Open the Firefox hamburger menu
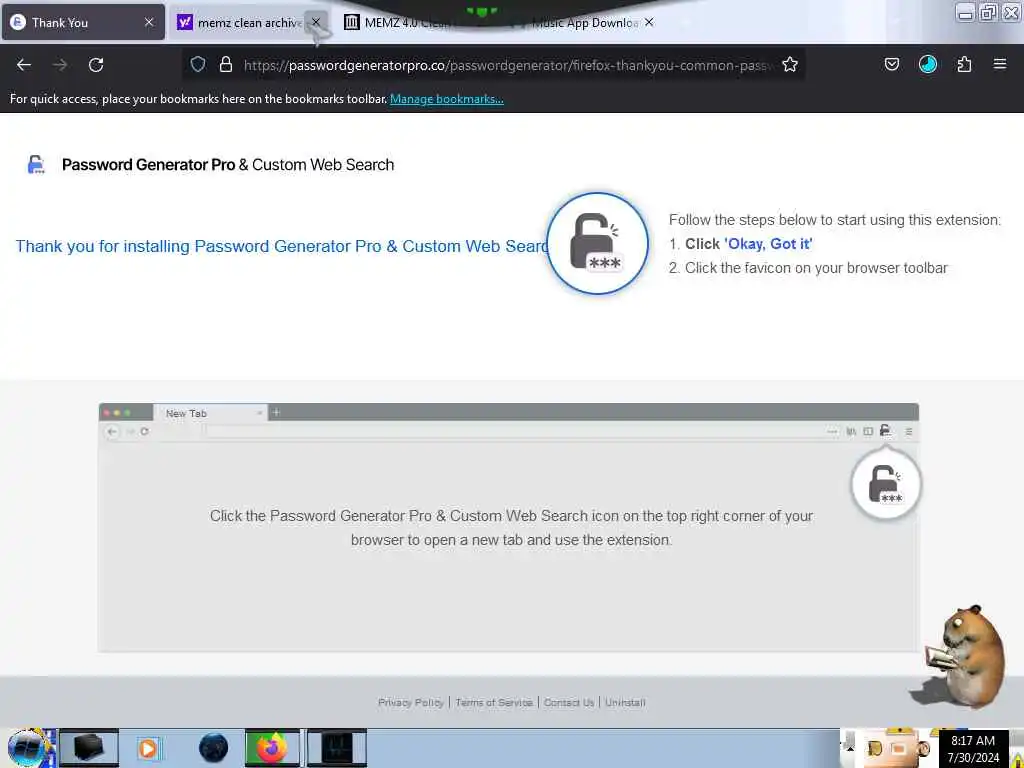1024x768 pixels. [x=1000, y=64]
